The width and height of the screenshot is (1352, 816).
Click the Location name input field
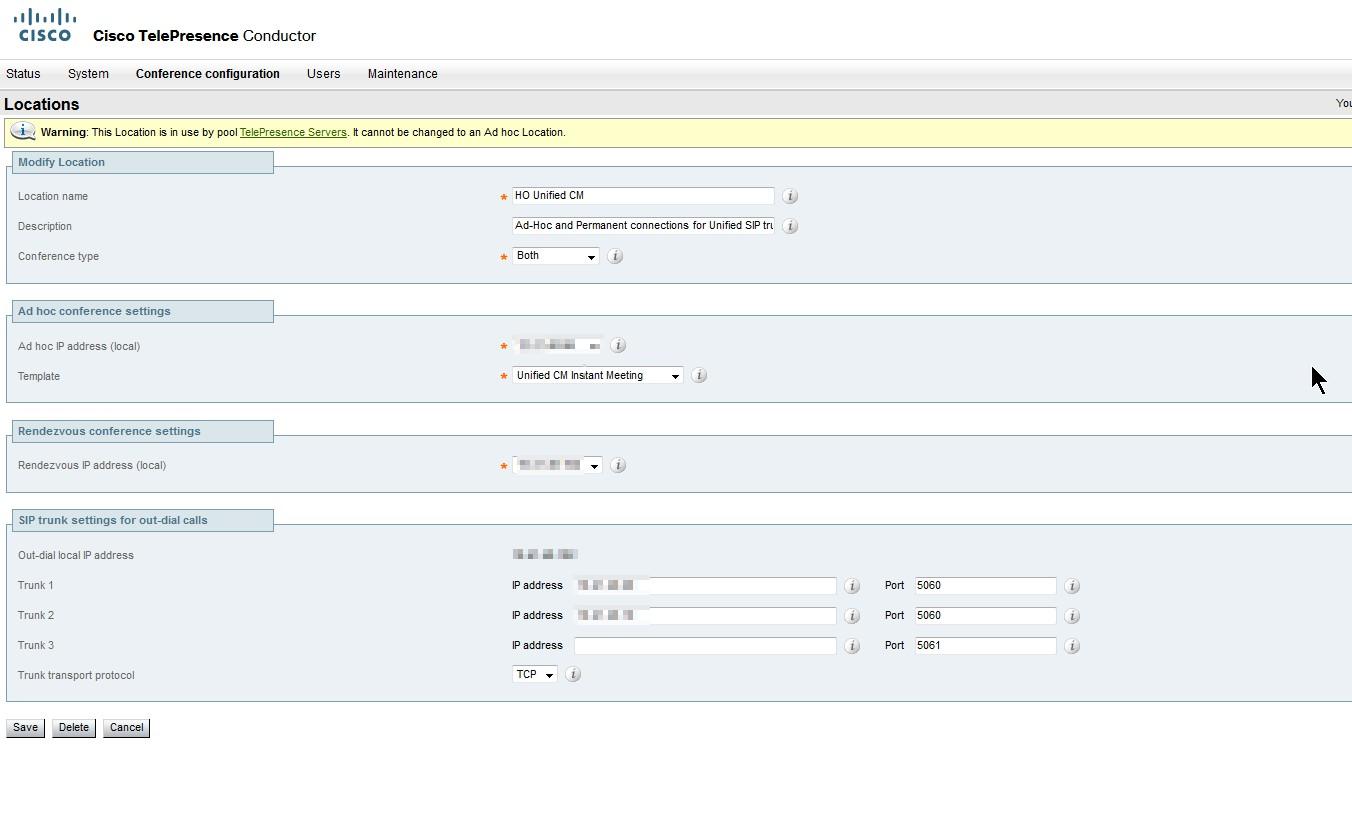(x=643, y=196)
